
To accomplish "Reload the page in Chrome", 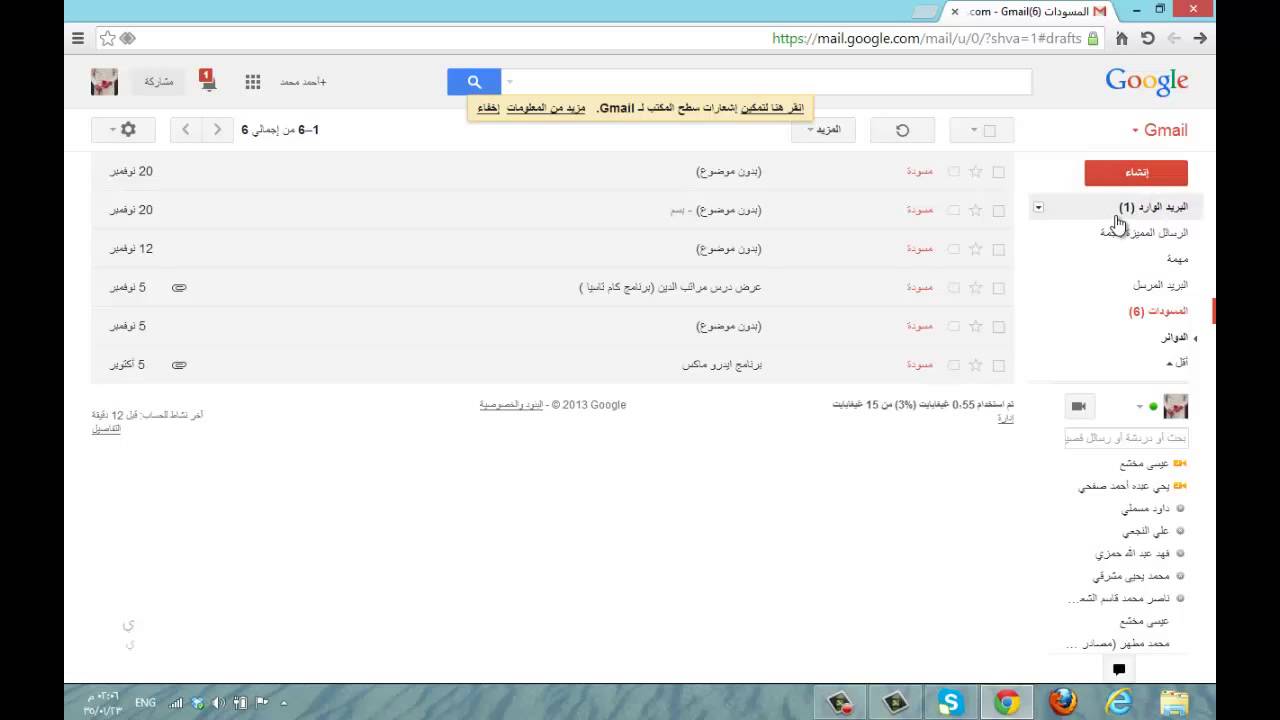I will click(1148, 38).
